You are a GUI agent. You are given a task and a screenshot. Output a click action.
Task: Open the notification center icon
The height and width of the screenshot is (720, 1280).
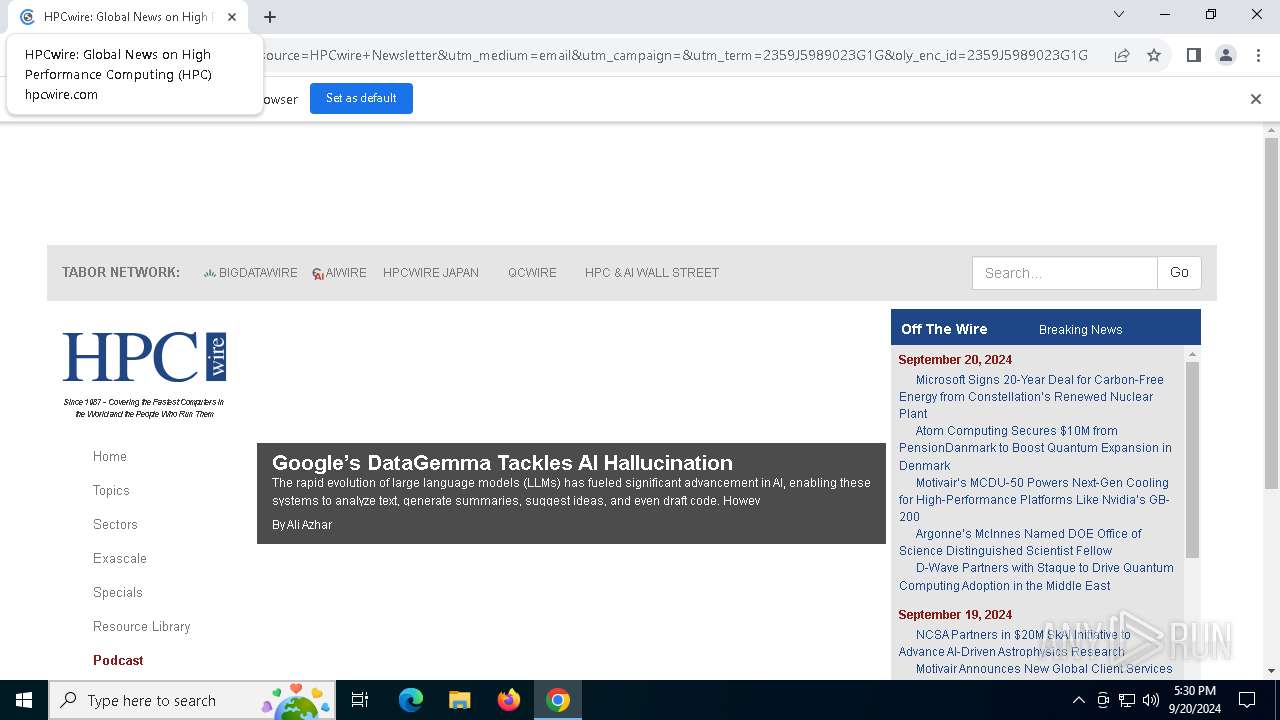pos(1247,700)
